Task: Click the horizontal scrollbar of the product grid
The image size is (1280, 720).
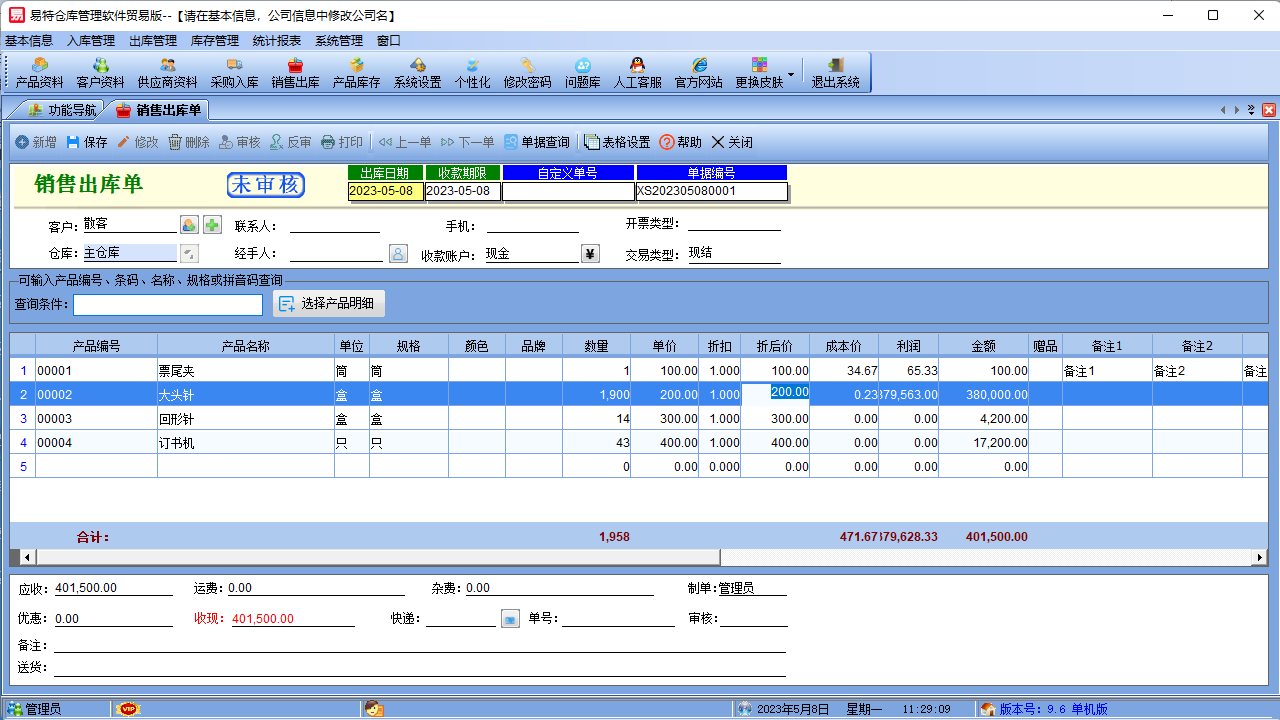Action: (900, 557)
